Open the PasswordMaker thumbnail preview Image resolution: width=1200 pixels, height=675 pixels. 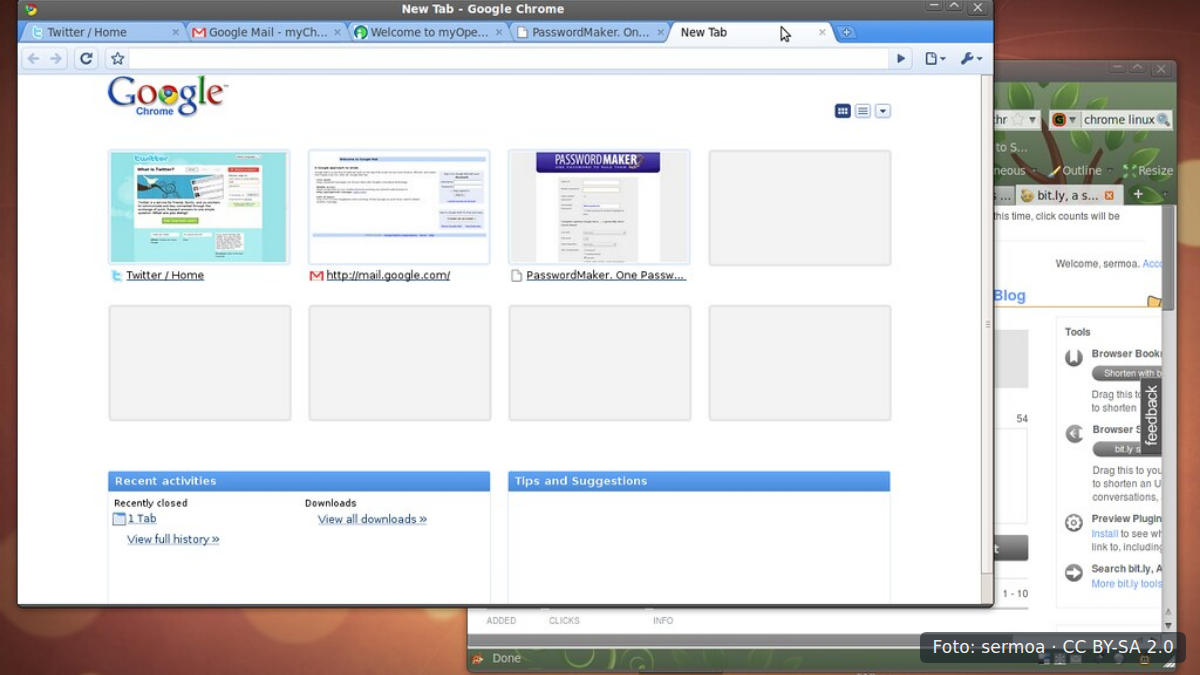click(x=599, y=207)
